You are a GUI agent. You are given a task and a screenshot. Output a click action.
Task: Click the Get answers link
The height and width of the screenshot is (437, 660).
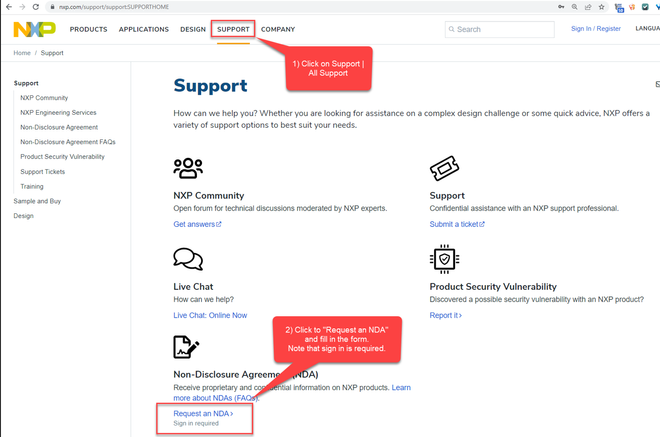point(197,224)
